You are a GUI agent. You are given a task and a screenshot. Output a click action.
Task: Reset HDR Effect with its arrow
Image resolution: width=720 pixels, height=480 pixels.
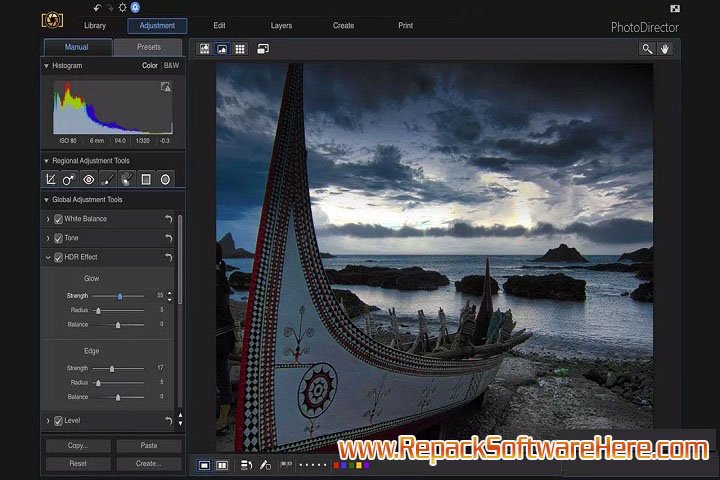click(169, 257)
